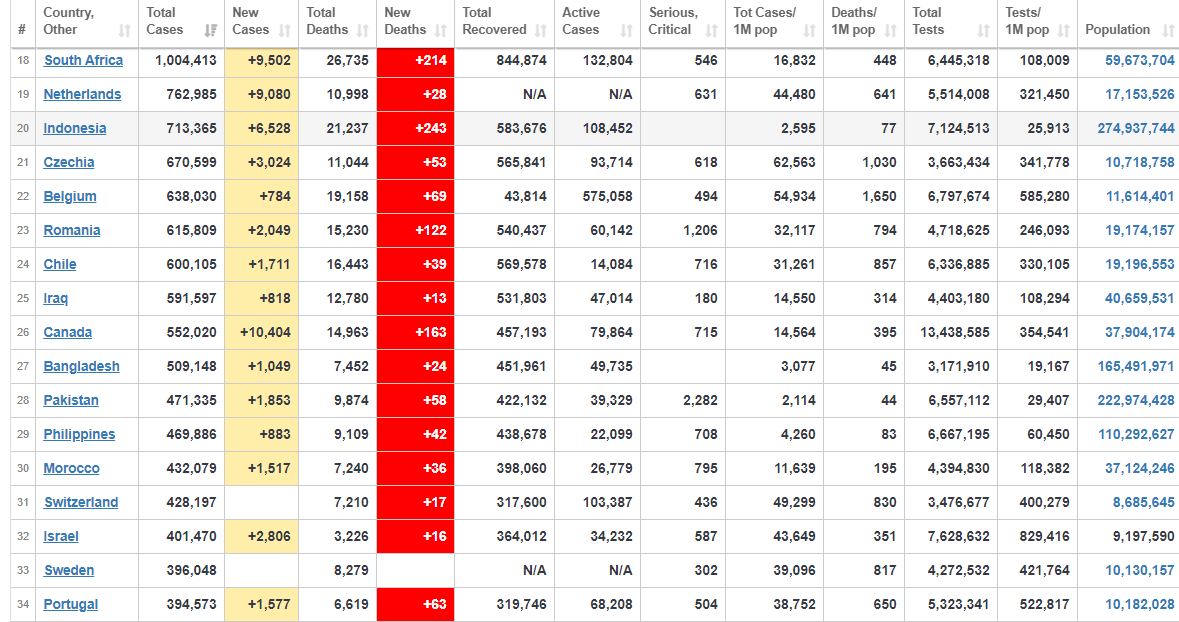The width and height of the screenshot is (1179, 622).
Task: Open Czechia population 10,718,758 link
Action: click(1139, 162)
